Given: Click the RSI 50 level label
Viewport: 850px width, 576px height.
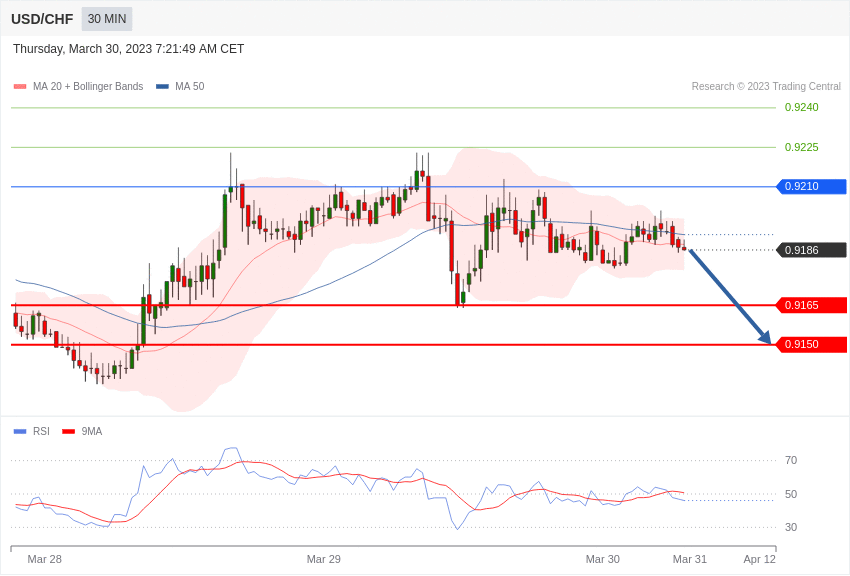Looking at the screenshot, I should 791,494.
